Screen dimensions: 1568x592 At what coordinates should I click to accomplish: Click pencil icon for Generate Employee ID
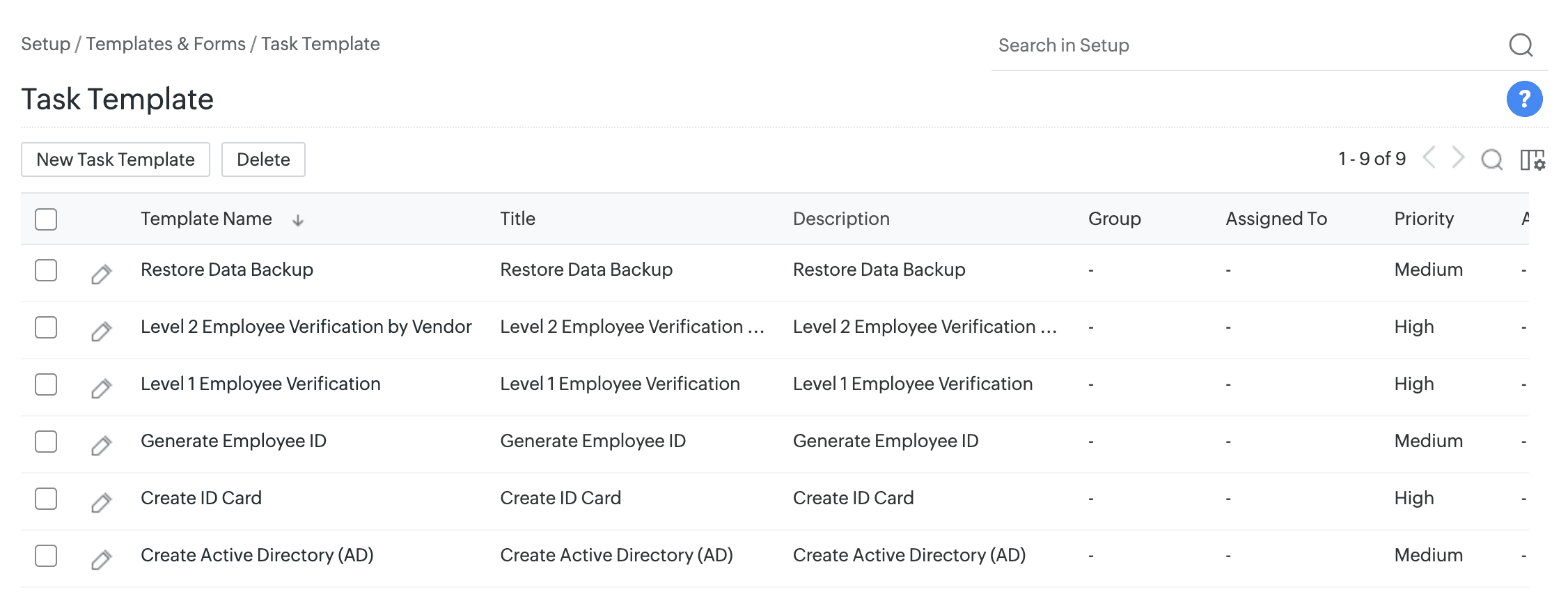click(x=102, y=445)
